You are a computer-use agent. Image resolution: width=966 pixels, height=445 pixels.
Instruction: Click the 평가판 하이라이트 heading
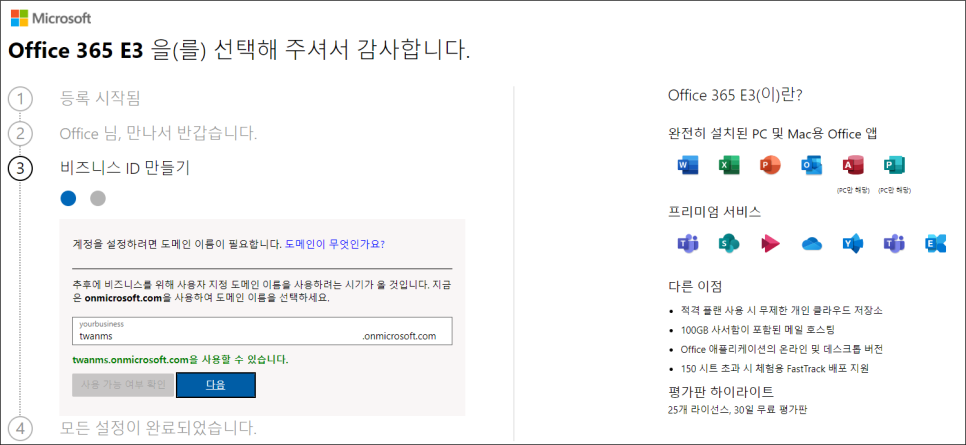pos(720,391)
